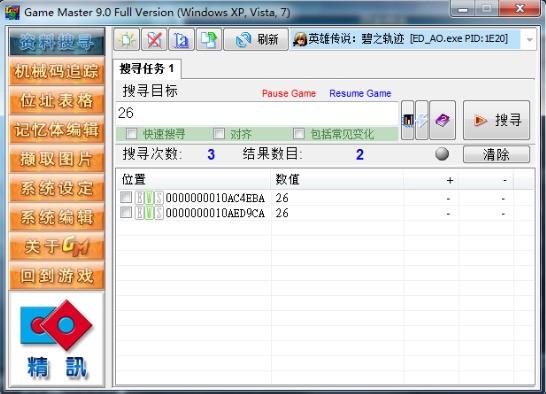Screen dimensions: 546x394
Task: Switch to the 搜寻任务 1 tab
Action: tap(147, 69)
